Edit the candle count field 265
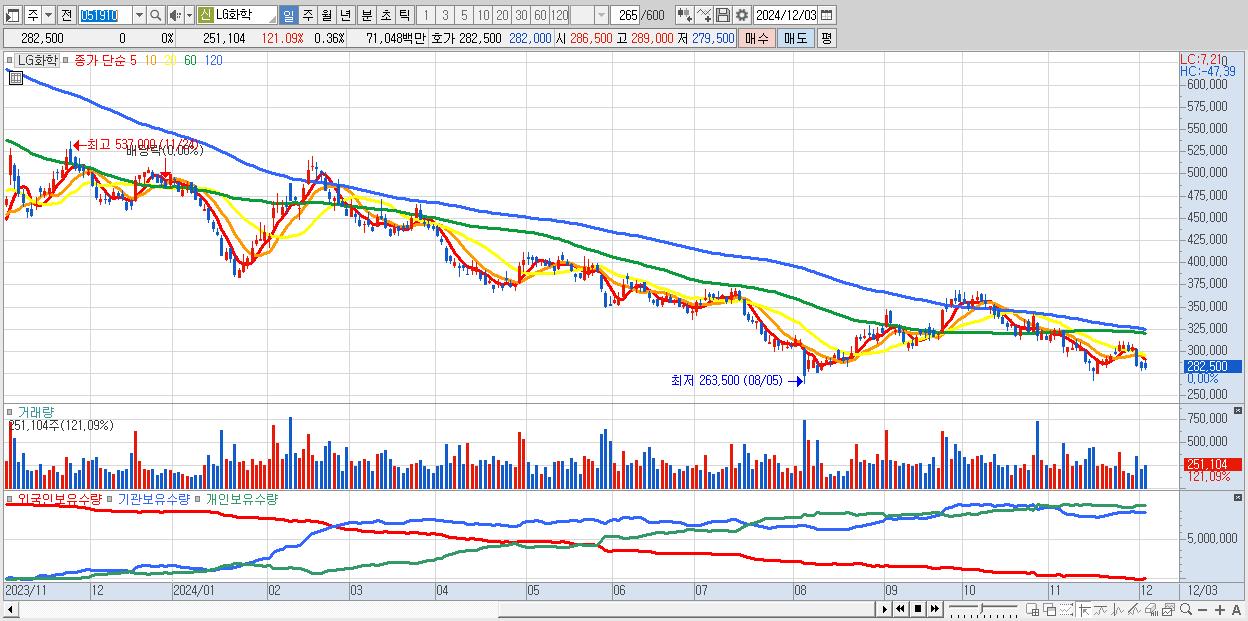Viewport: 1248px width, 621px height. [x=626, y=15]
